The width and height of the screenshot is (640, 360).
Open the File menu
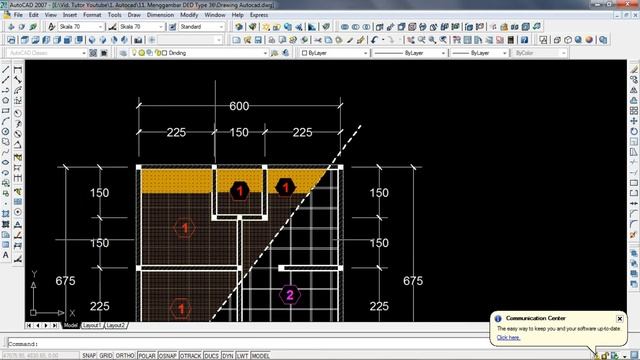point(18,15)
